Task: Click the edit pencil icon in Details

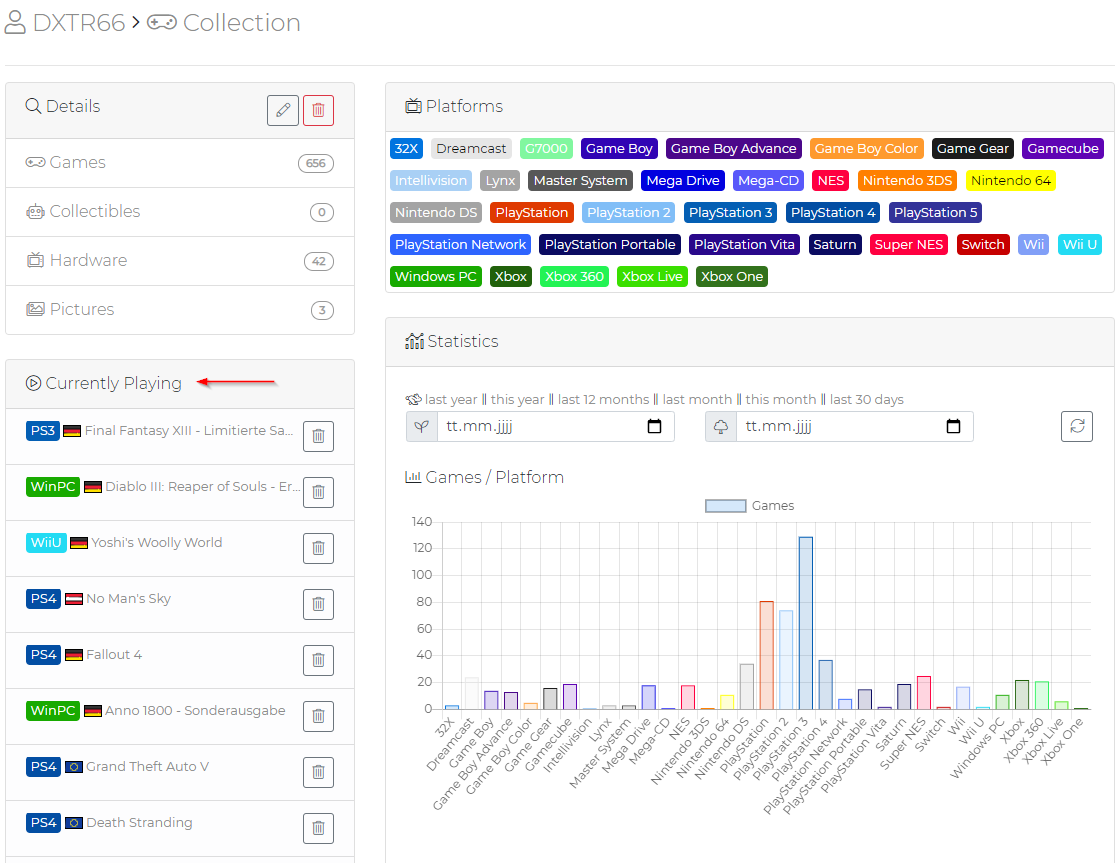Action: (283, 110)
